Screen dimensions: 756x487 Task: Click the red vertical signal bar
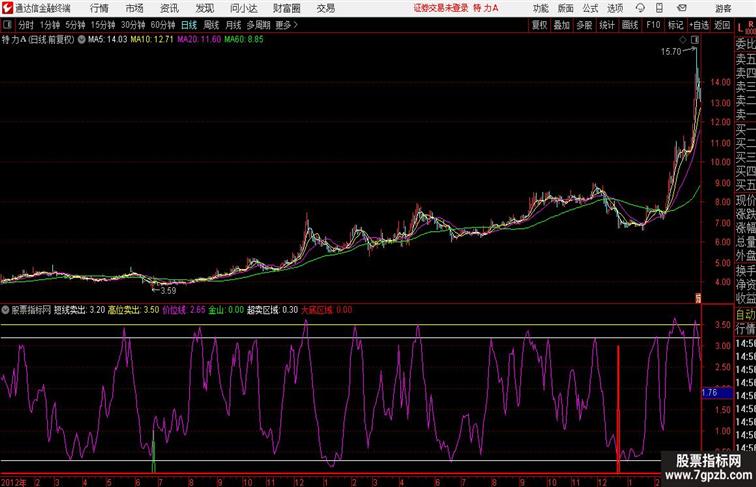coord(618,409)
